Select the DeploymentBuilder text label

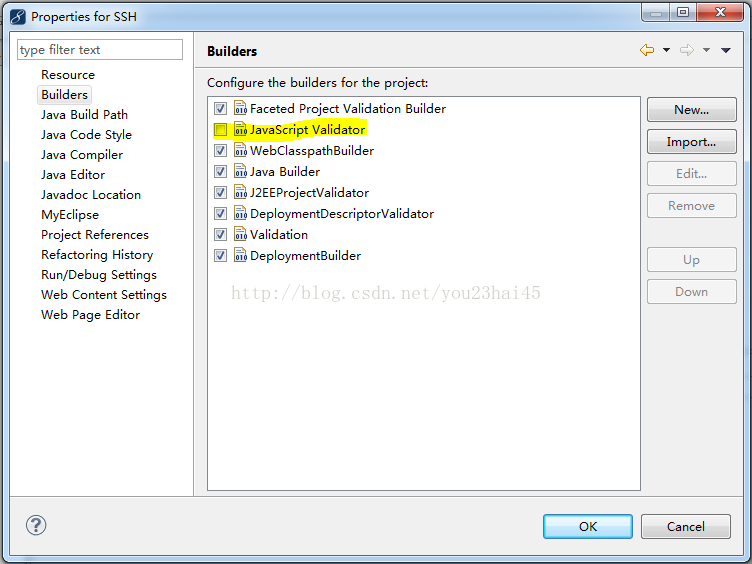(x=306, y=256)
